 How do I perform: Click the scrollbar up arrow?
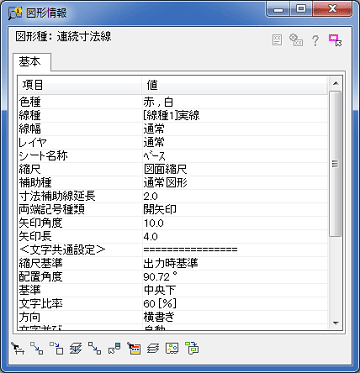click(x=335, y=83)
